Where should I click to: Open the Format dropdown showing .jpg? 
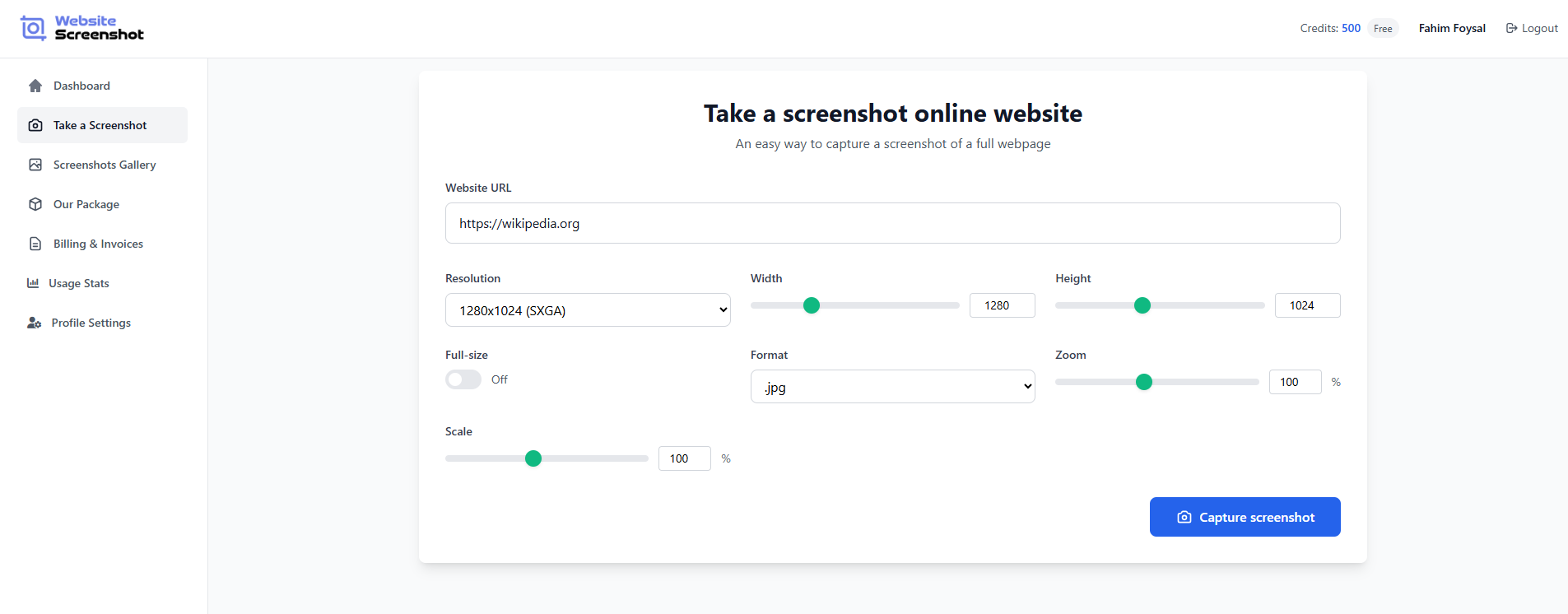(892, 387)
